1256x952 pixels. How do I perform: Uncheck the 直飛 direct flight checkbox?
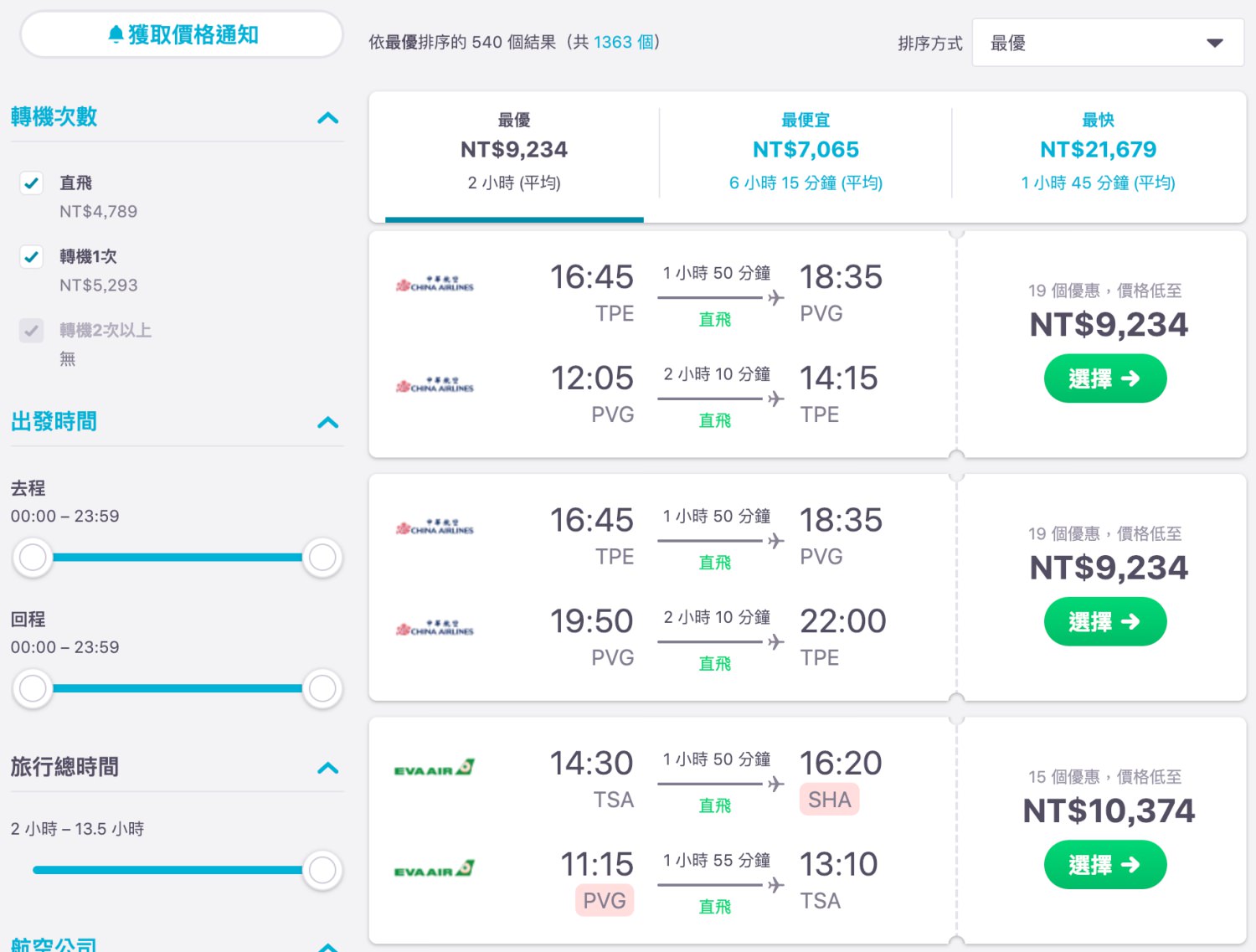click(32, 183)
